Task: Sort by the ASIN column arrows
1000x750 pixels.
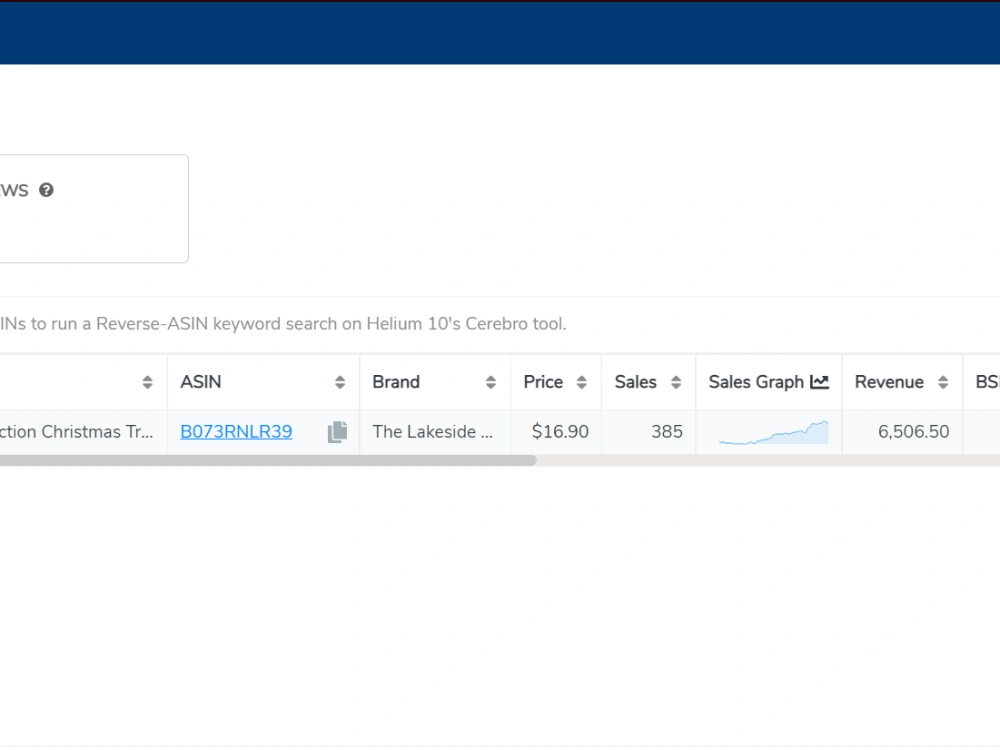Action: pyautogui.click(x=340, y=382)
